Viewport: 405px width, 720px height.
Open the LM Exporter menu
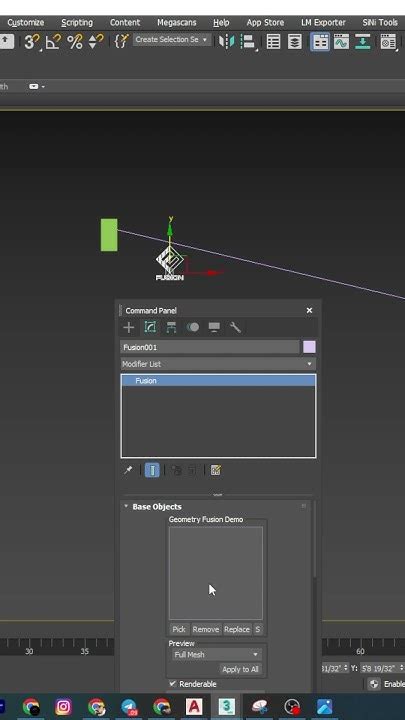pos(323,22)
